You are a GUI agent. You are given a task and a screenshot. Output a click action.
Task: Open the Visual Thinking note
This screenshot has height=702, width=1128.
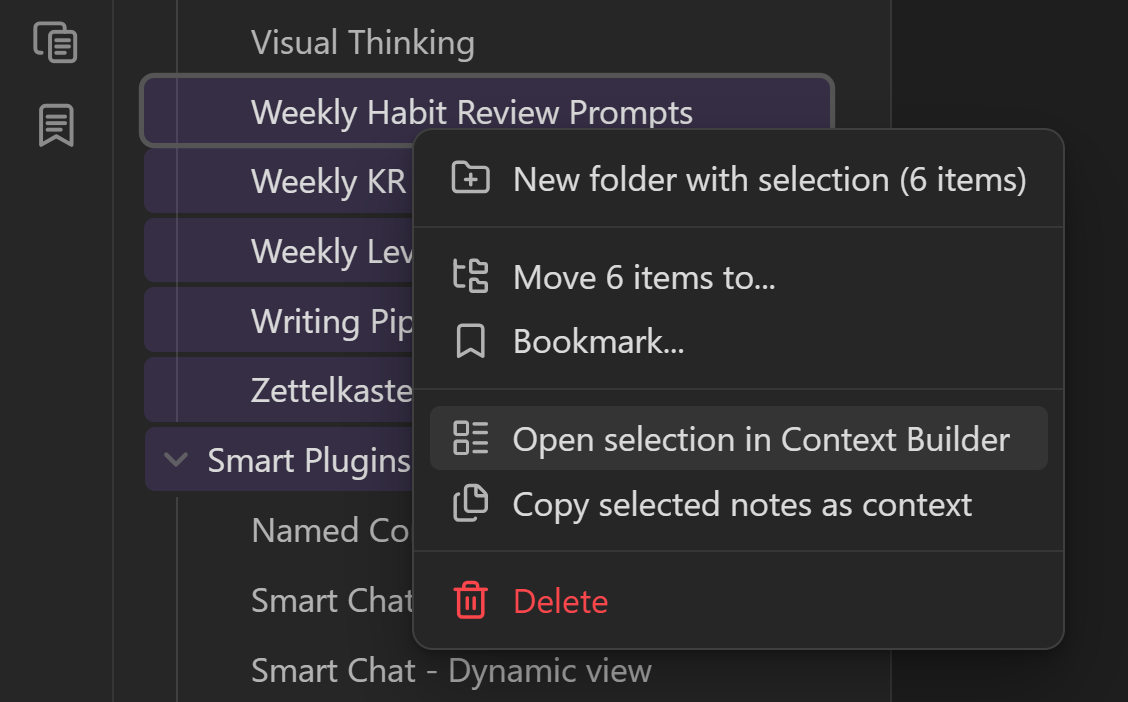[x=362, y=43]
